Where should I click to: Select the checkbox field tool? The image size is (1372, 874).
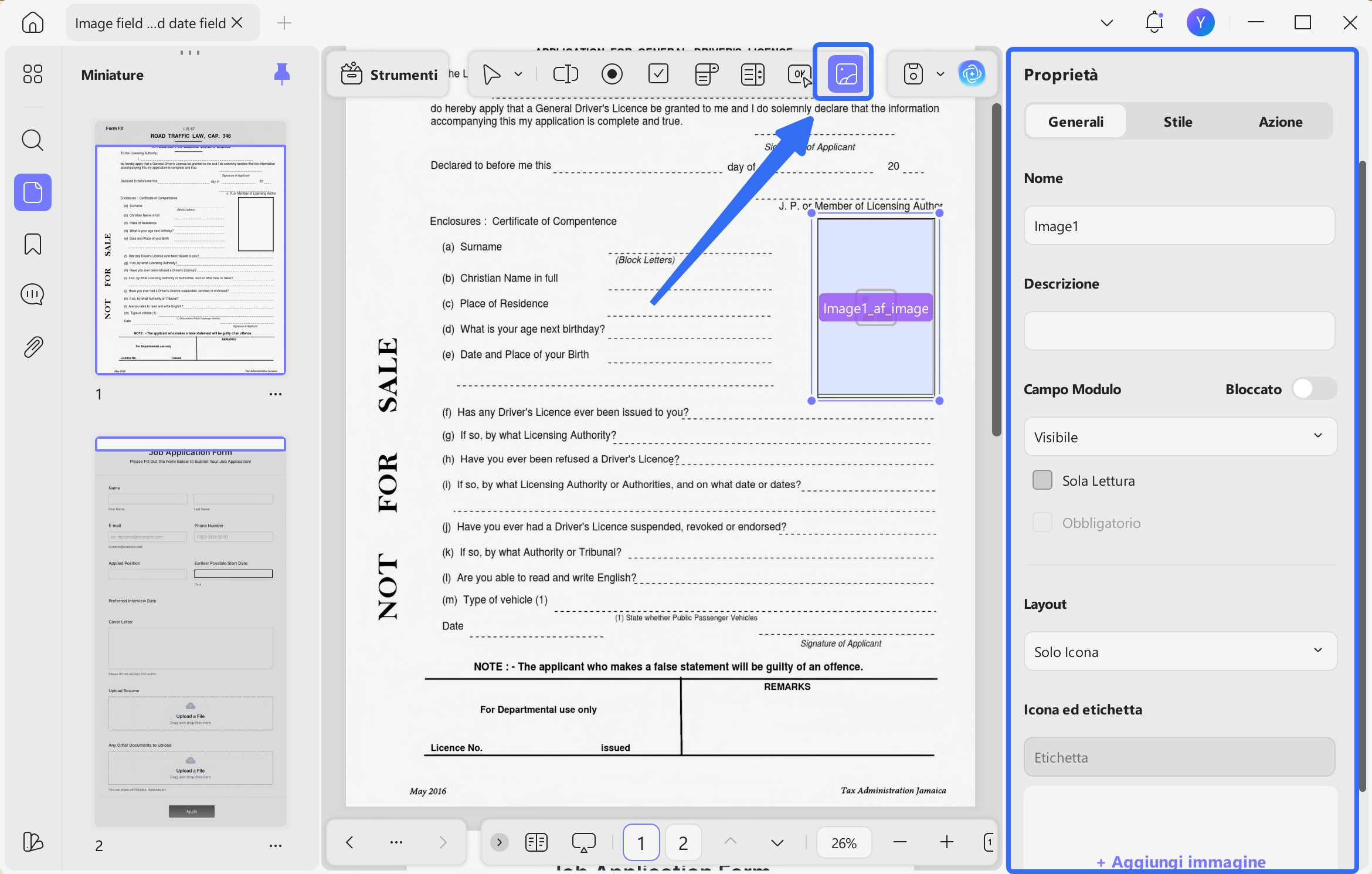658,74
